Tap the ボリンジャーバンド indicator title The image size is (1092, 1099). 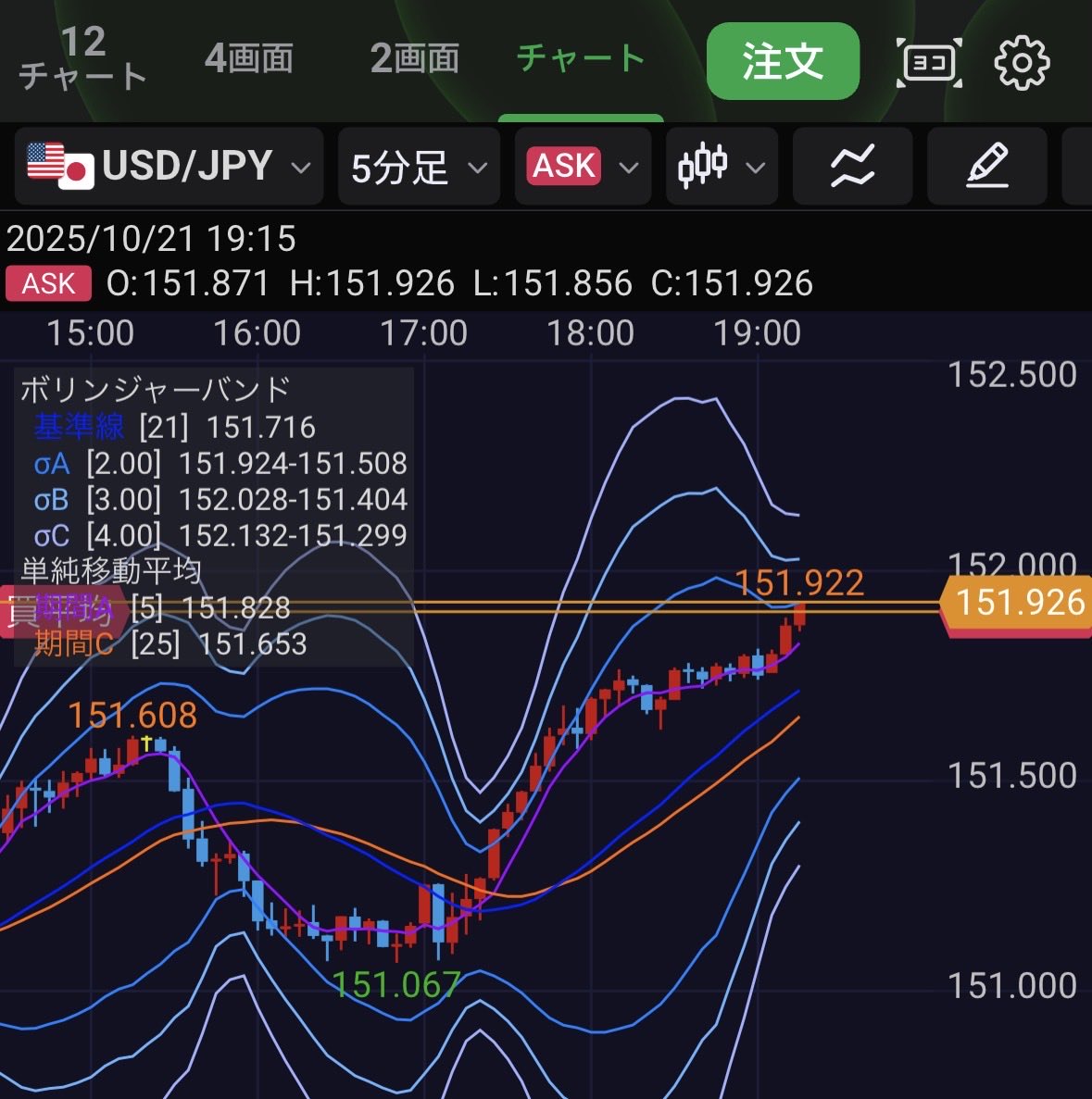[x=156, y=390]
